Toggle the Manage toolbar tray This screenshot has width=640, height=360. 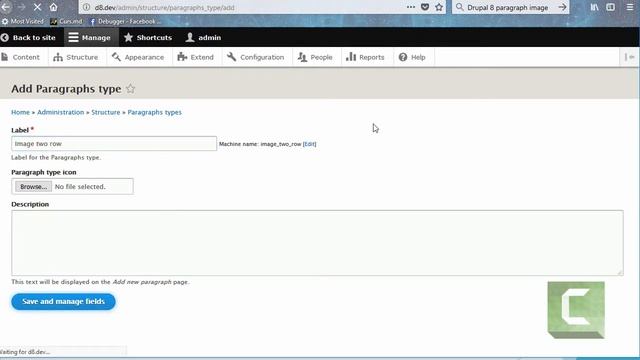[91, 38]
